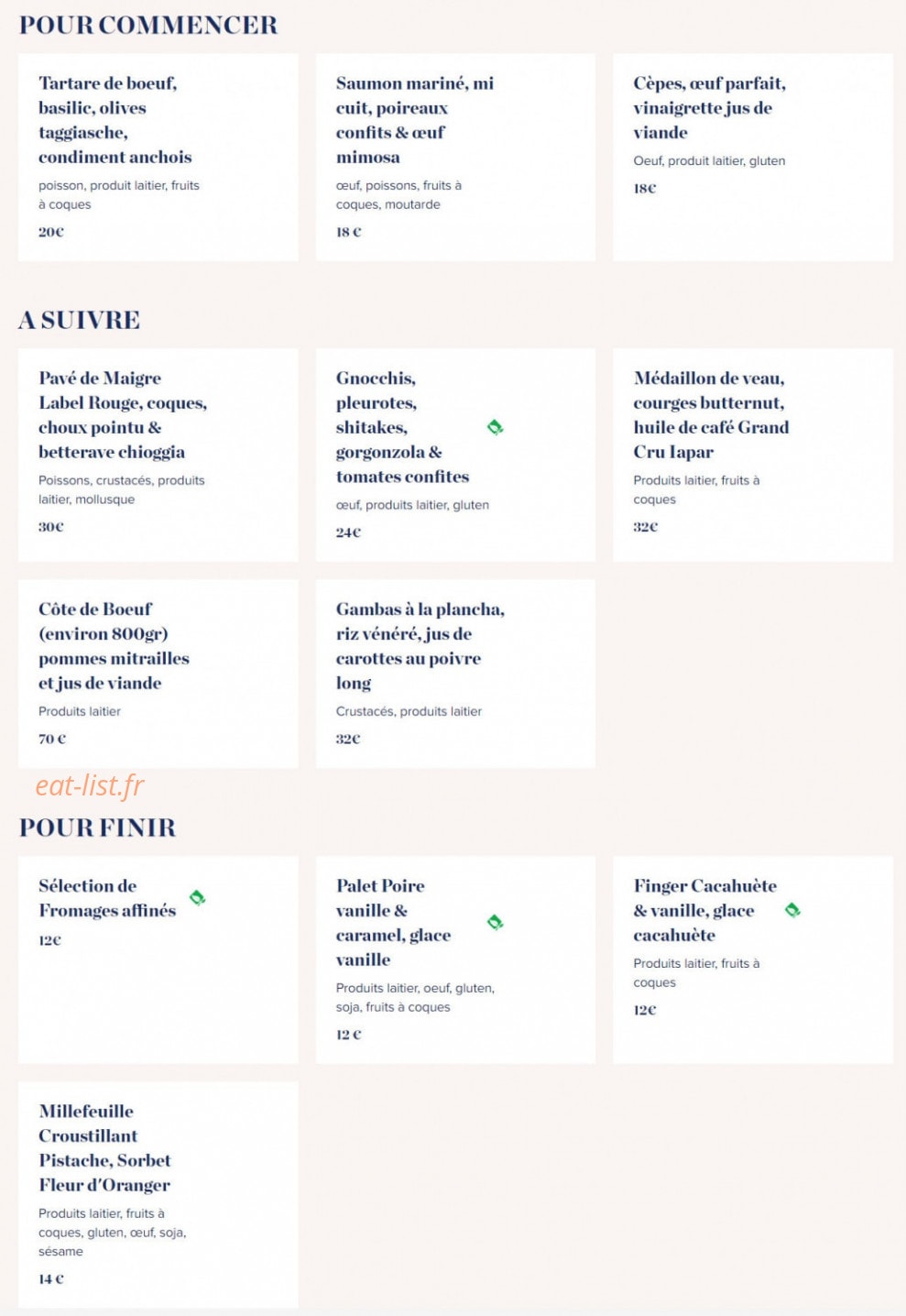
Task: Open the Tartare de boeuf dish card
Action: coord(158,157)
